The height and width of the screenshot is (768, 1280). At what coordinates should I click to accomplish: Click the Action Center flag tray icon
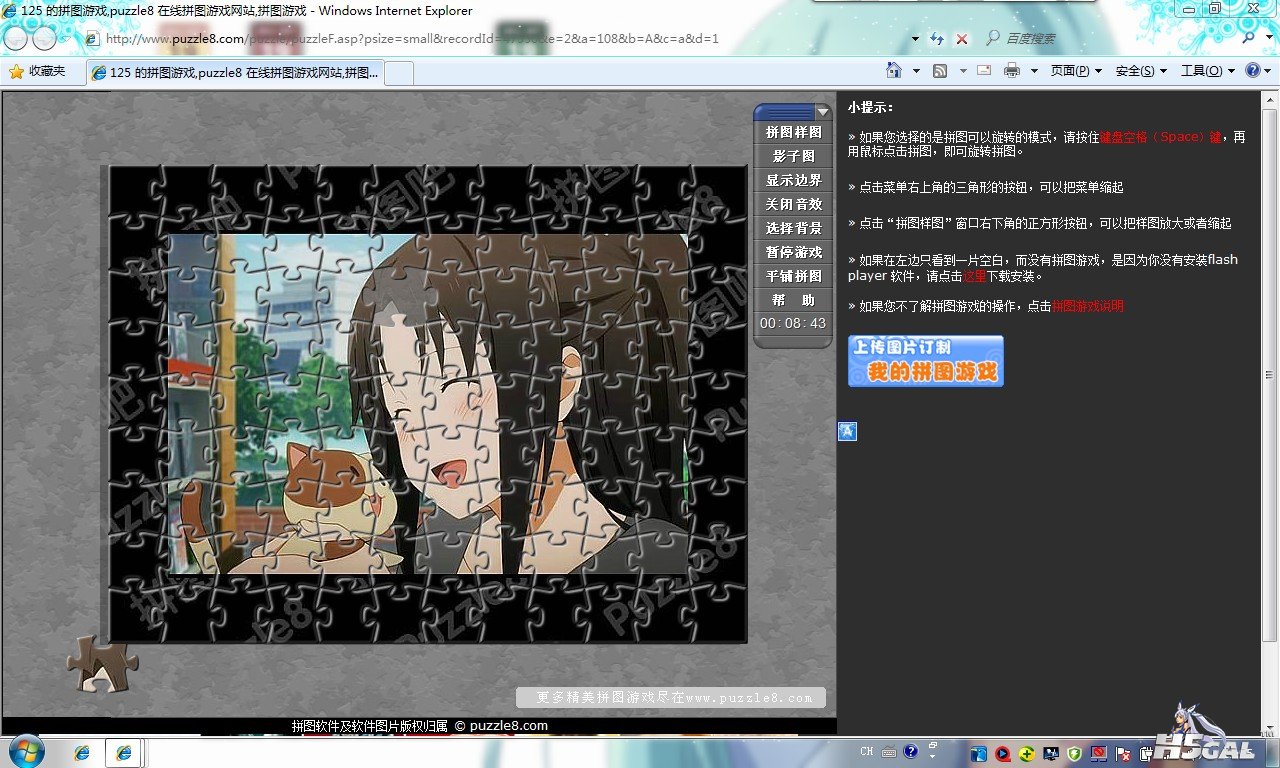pyautogui.click(x=1123, y=753)
